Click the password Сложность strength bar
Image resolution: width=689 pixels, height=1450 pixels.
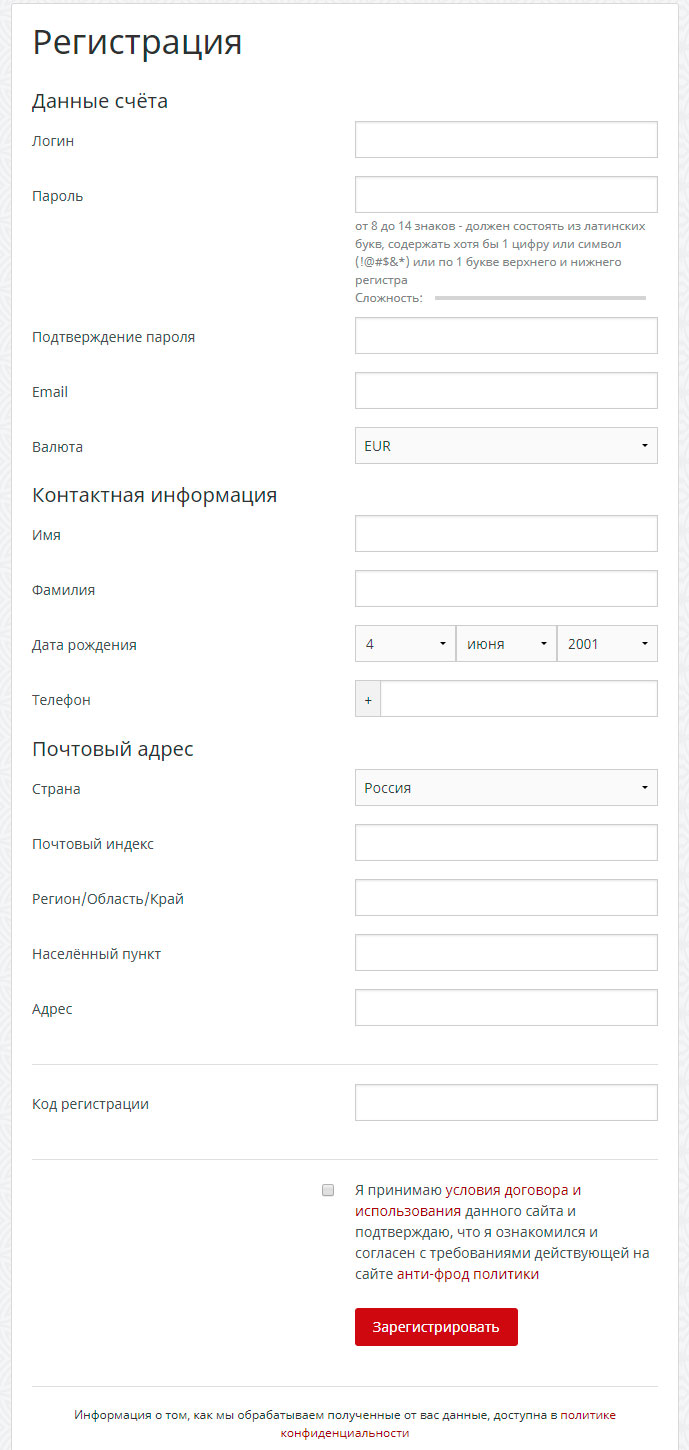tap(540, 298)
